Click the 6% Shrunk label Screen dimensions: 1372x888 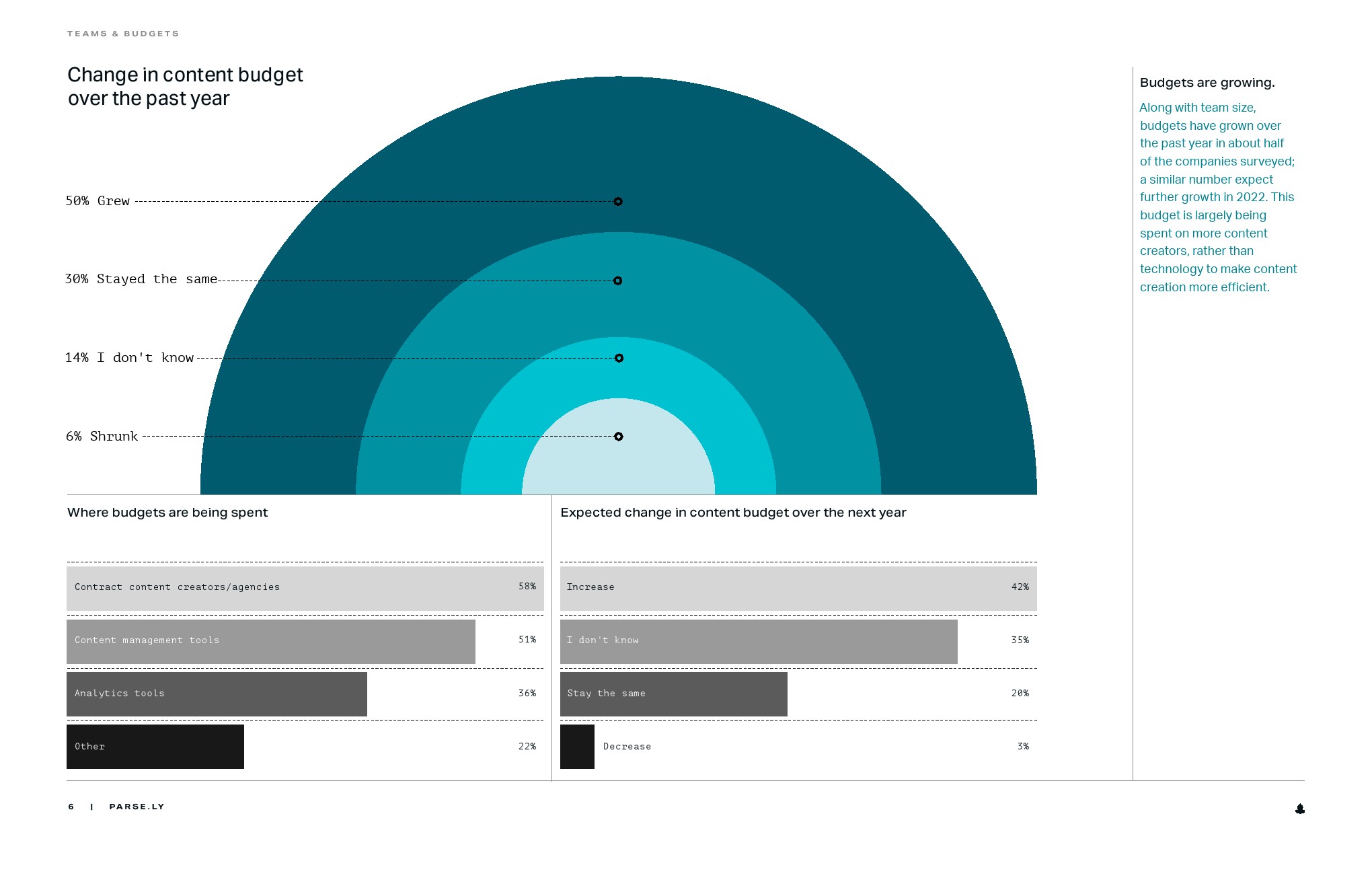click(102, 437)
